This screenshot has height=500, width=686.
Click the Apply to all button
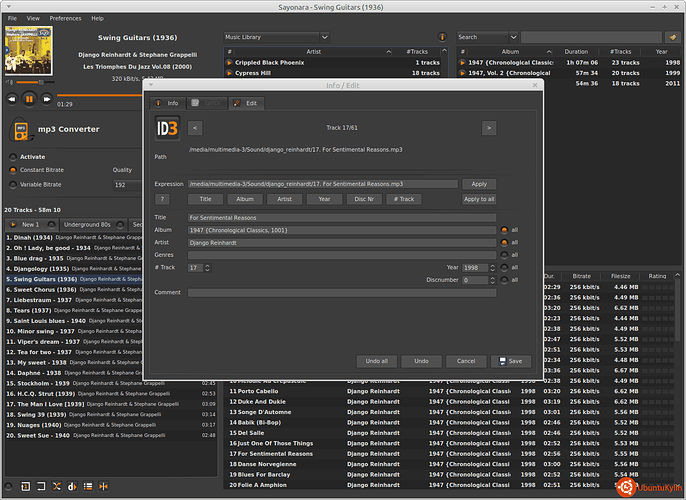pos(479,199)
